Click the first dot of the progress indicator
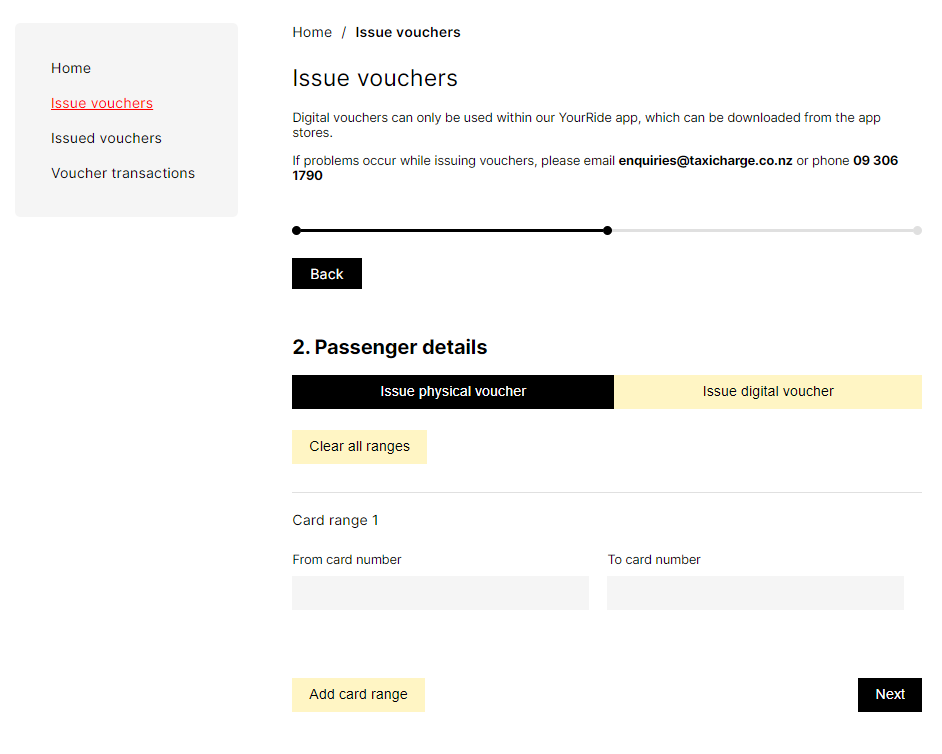 (296, 230)
